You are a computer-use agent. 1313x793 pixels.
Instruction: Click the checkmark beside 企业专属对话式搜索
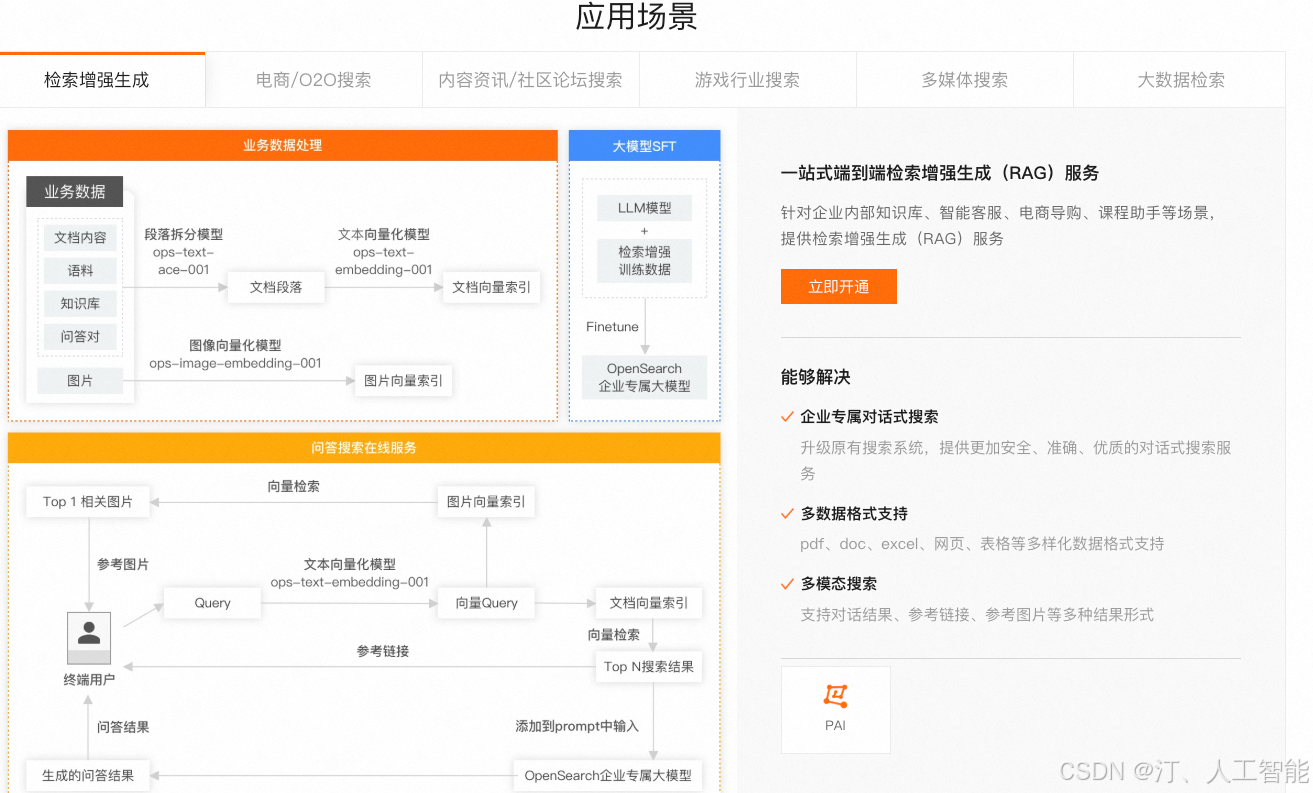(788, 416)
